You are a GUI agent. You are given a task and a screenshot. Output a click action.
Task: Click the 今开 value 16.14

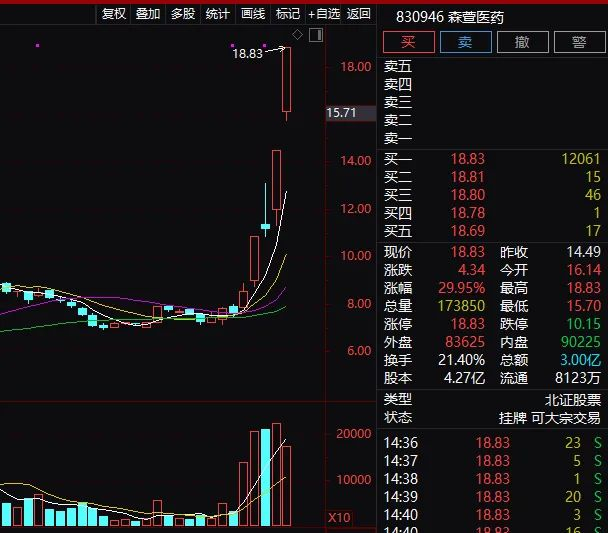(x=584, y=270)
